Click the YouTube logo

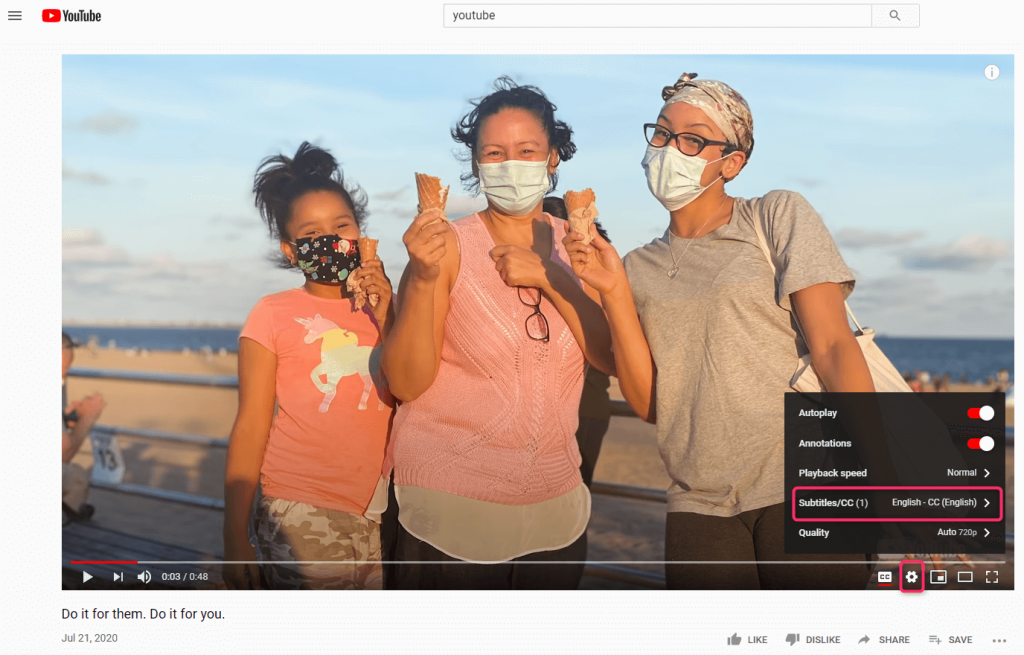pyautogui.click(x=72, y=16)
